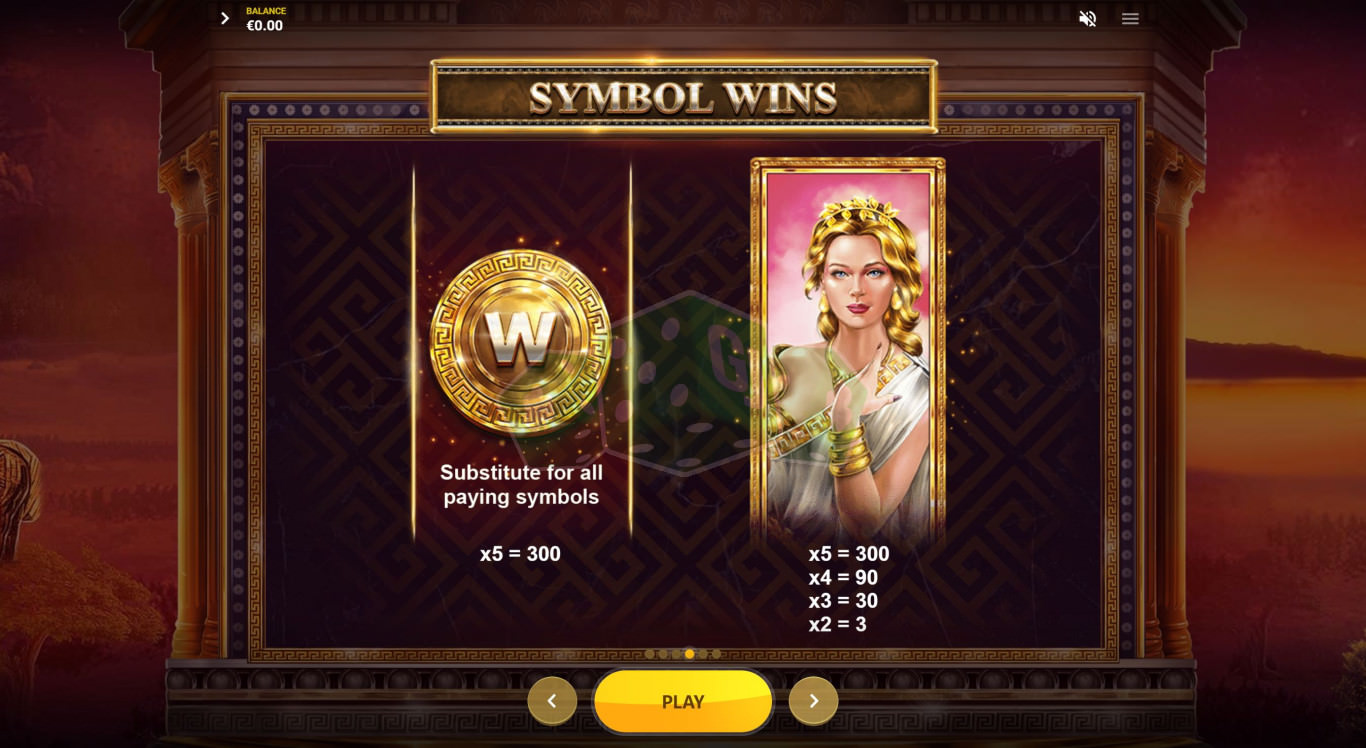This screenshot has width=1366, height=748.
Task: Jump to third paytable page dot
Action: pyautogui.click(x=676, y=654)
